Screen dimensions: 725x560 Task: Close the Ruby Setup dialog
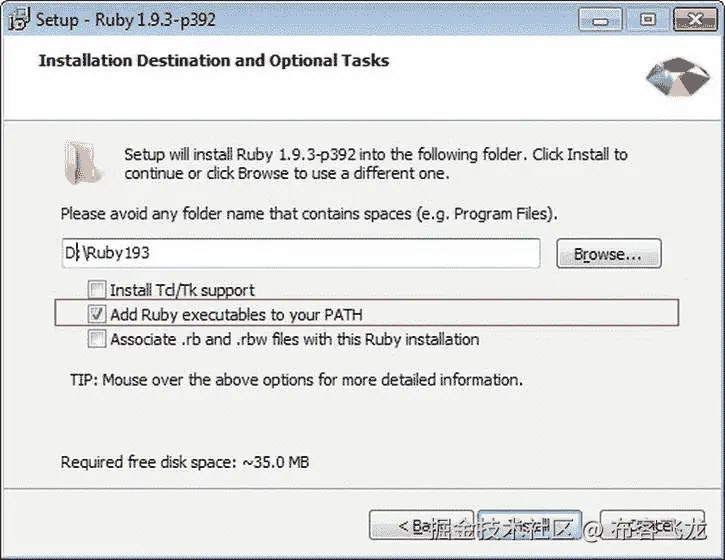point(694,18)
